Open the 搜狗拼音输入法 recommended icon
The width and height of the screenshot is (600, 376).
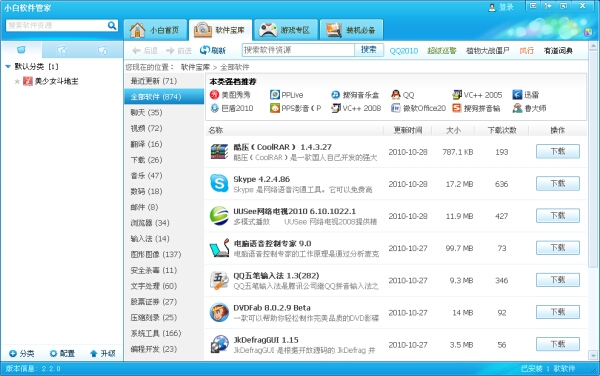point(457,108)
